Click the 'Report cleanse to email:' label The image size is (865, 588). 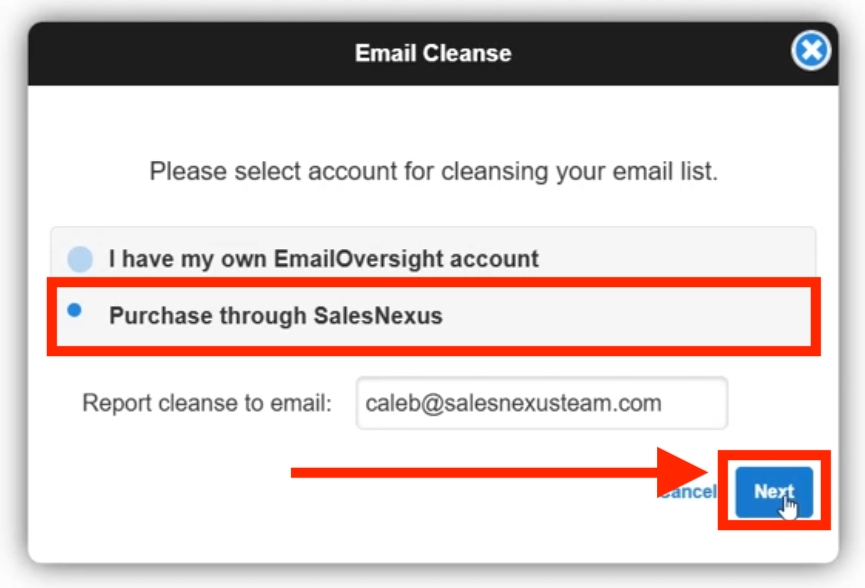click(x=207, y=403)
